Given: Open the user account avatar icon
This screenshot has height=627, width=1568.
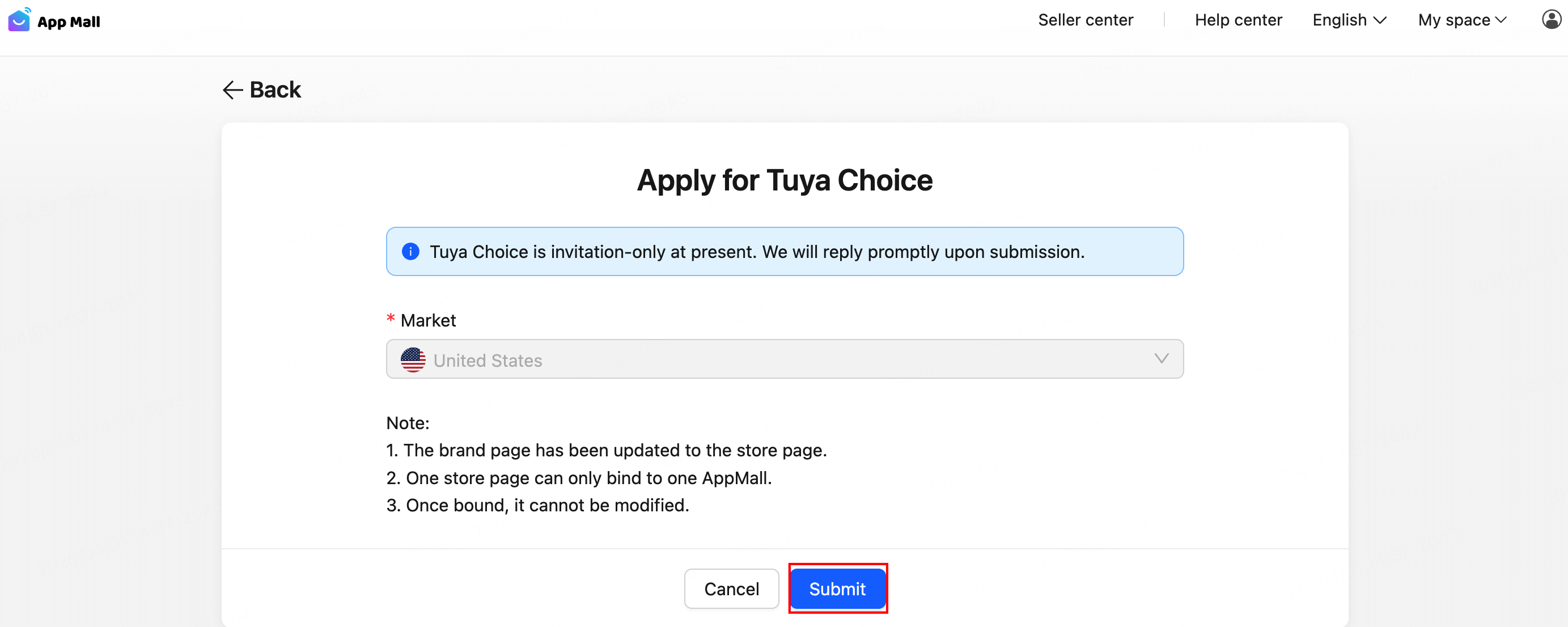Looking at the screenshot, I should pos(1551,19).
